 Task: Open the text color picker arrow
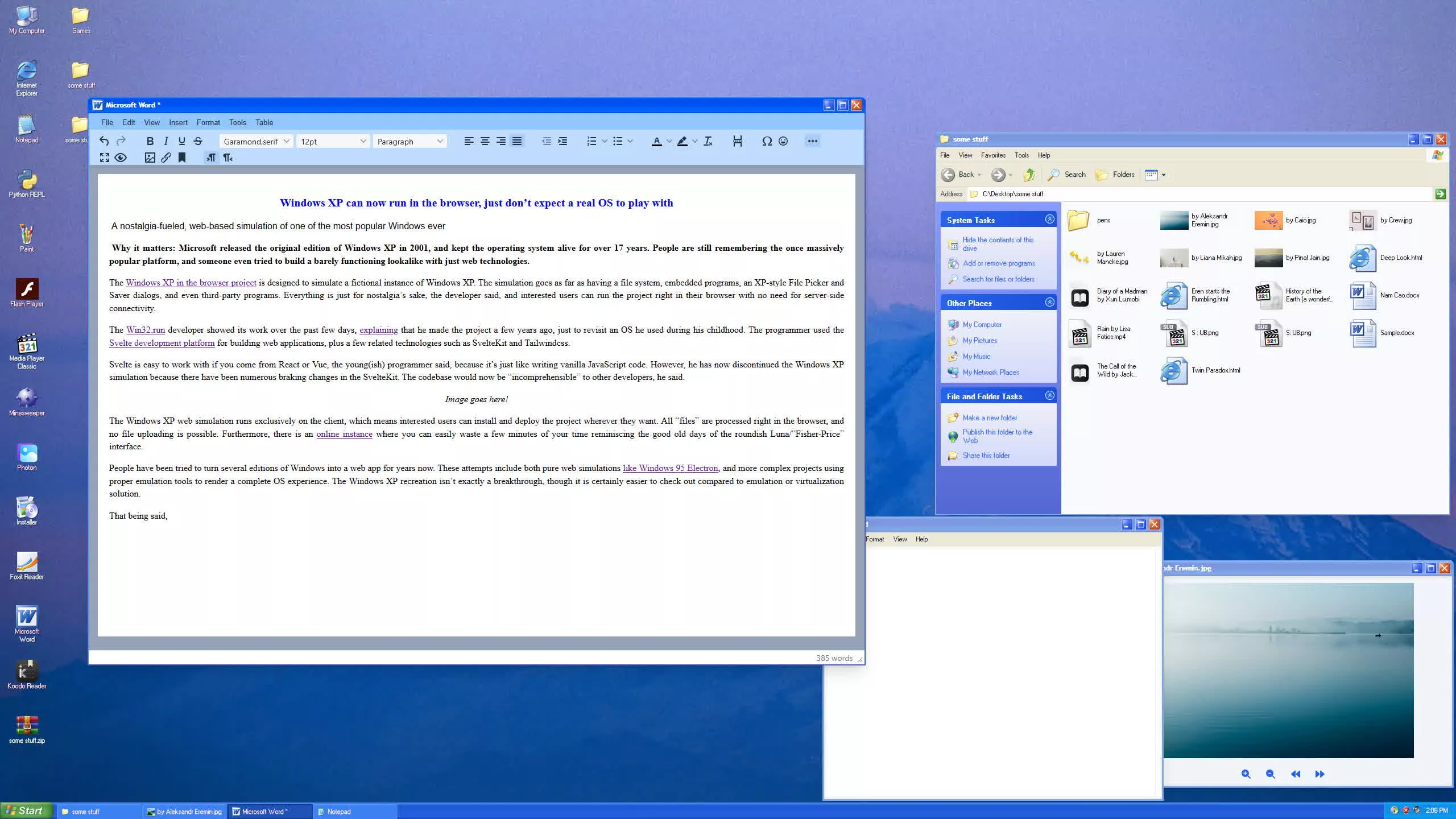point(669,141)
